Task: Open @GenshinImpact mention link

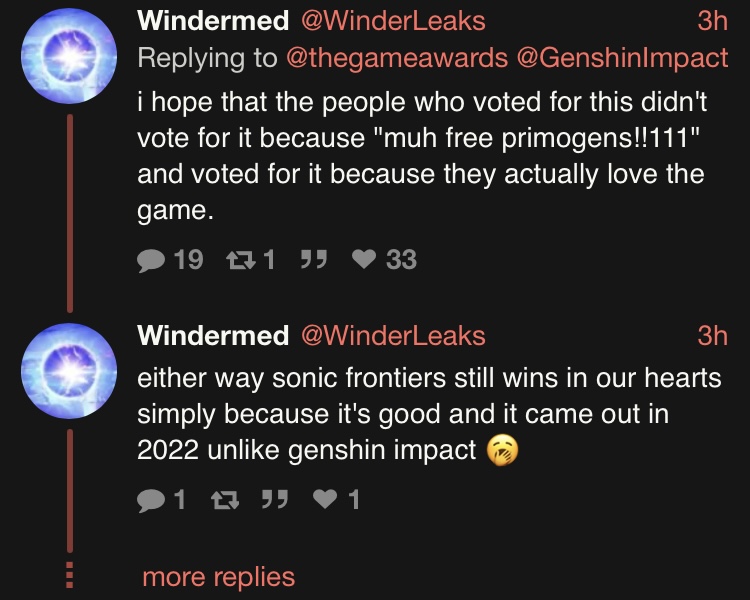Action: pos(622,58)
